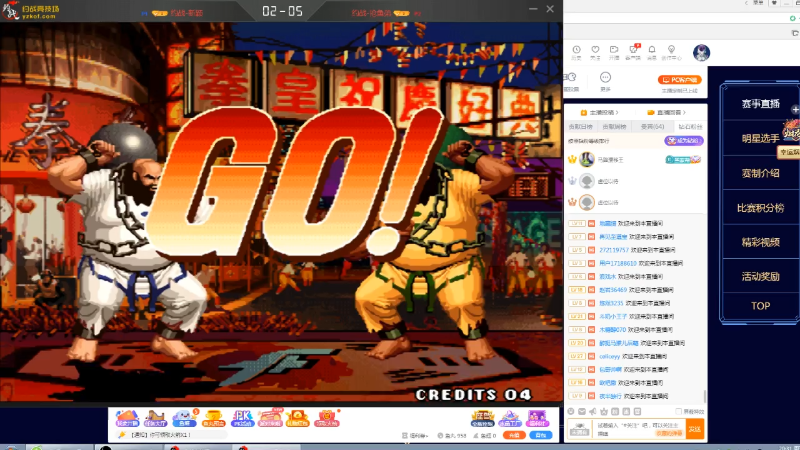
Task: Select 比赛积分榜 in right menu
Action: [x=760, y=208]
